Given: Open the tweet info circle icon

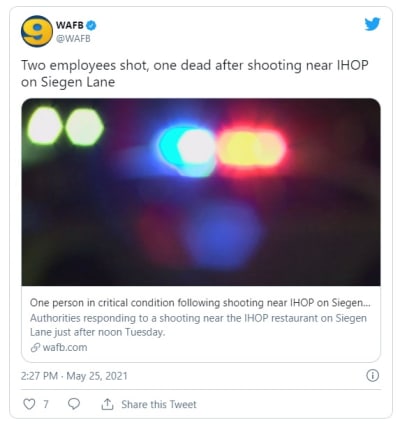Looking at the screenshot, I should [x=372, y=376].
